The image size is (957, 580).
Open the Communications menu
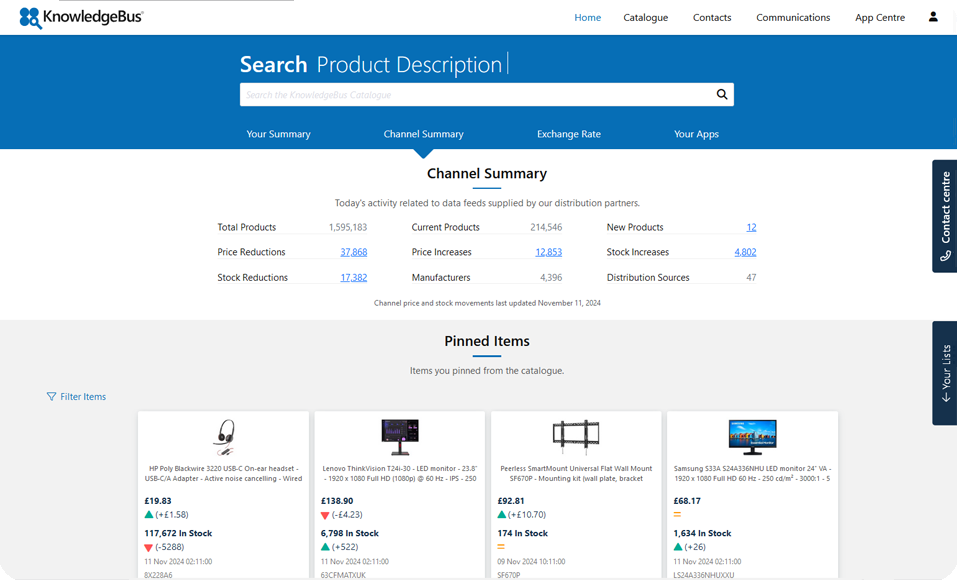pos(793,18)
